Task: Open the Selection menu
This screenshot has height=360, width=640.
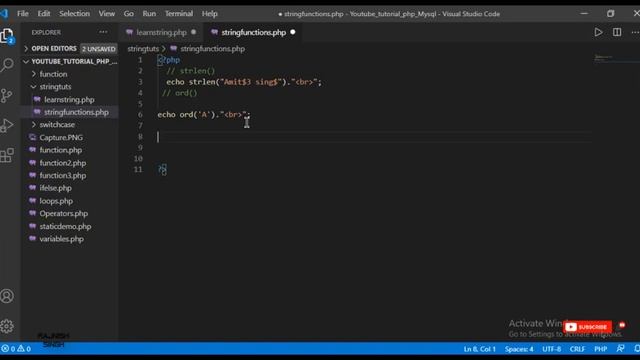Action: point(74,13)
